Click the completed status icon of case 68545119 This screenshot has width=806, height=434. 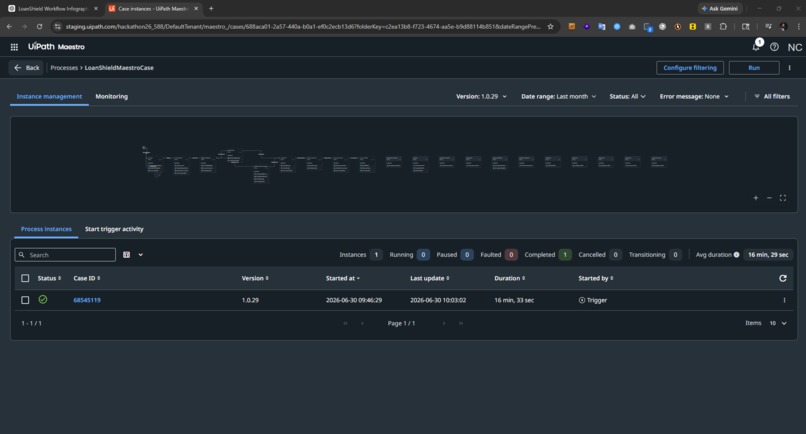pyautogui.click(x=43, y=299)
